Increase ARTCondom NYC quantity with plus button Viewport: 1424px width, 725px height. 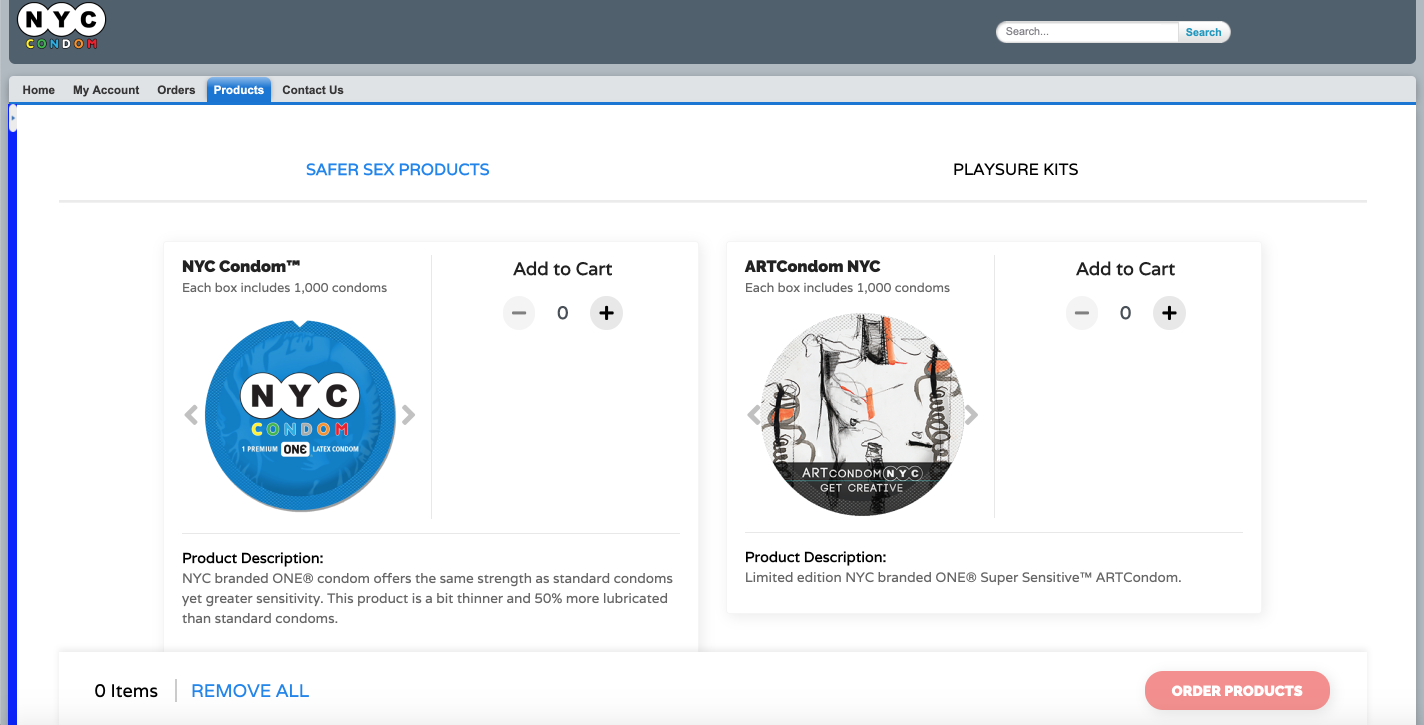pos(1169,313)
